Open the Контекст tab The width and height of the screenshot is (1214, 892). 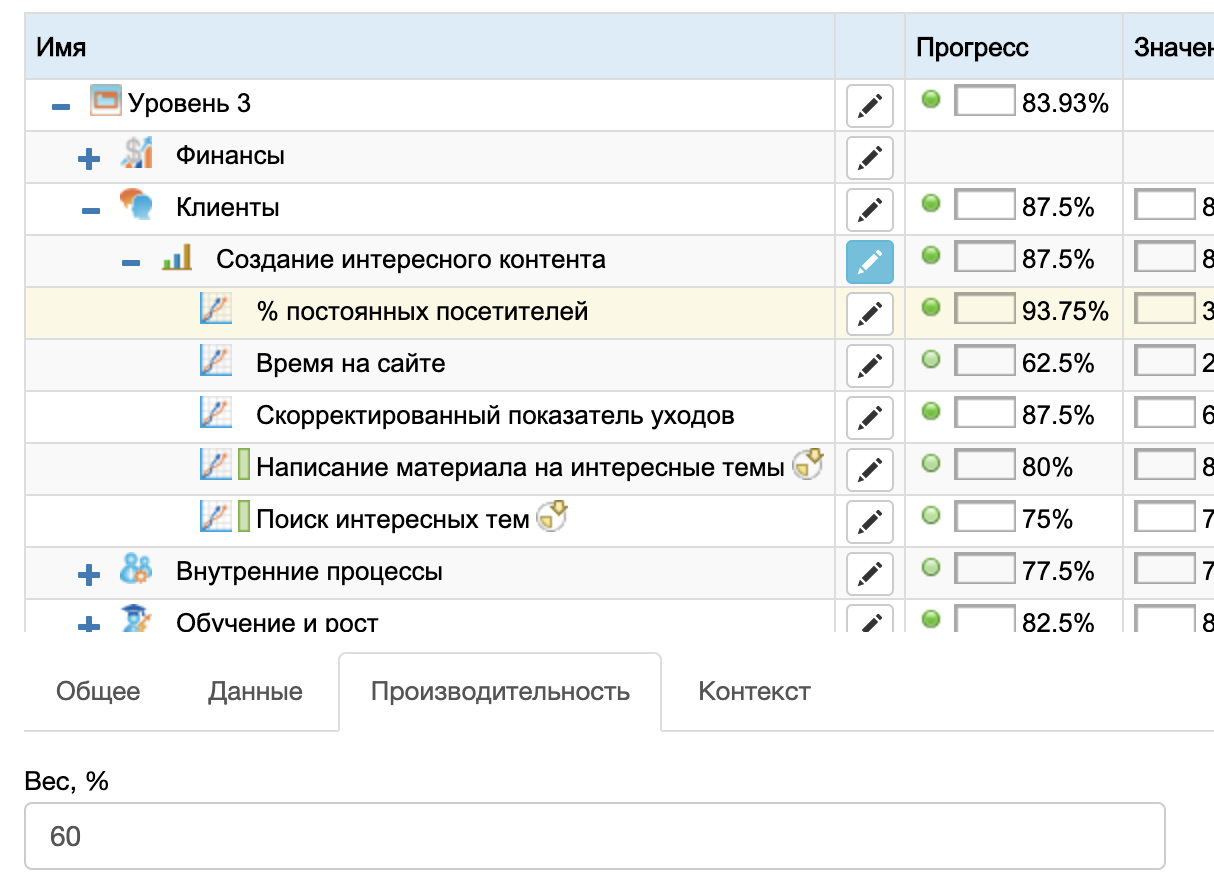point(754,692)
